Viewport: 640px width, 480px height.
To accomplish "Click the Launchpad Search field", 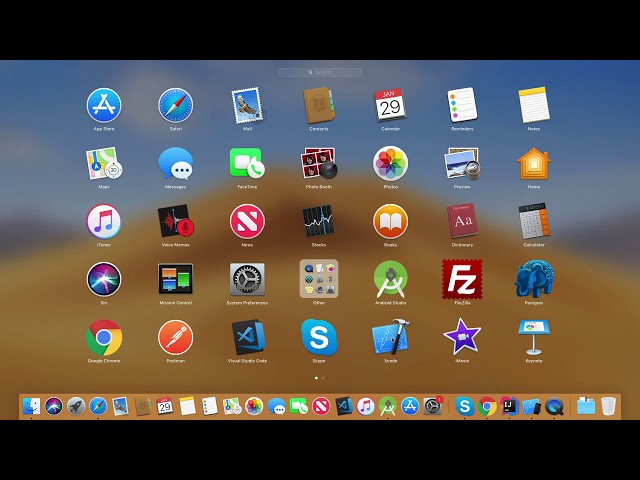I will click(x=320, y=72).
